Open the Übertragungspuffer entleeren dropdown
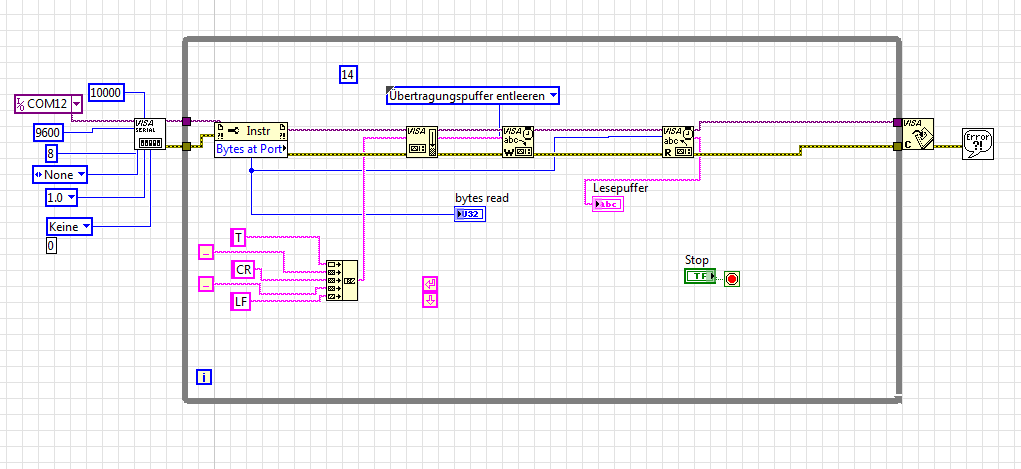 click(x=553, y=96)
